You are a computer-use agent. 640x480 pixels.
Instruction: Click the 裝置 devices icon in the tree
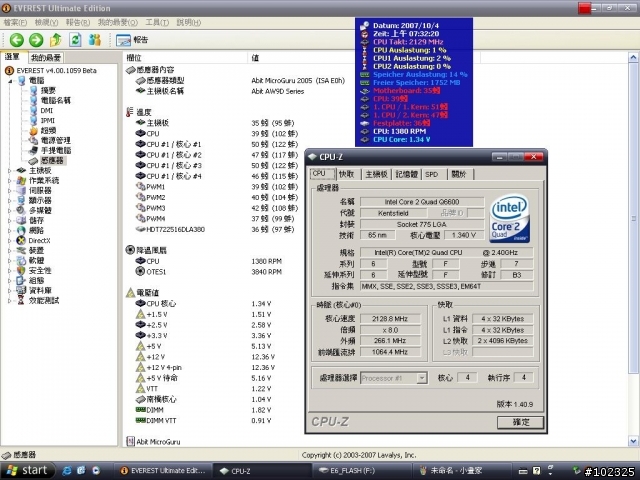pyautogui.click(x=21, y=251)
